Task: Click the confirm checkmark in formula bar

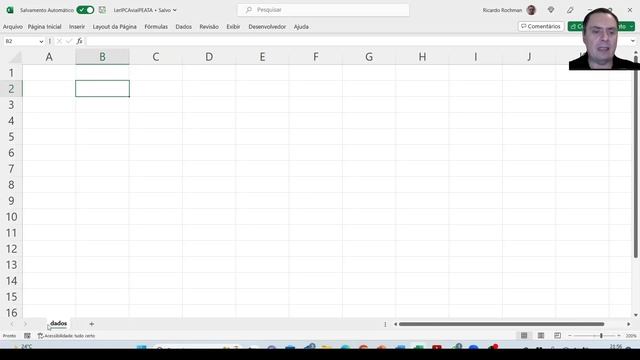Action: click(69, 41)
